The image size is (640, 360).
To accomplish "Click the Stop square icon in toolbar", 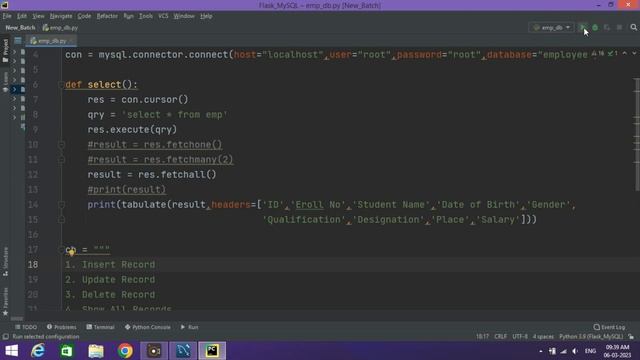I will coord(619,27).
